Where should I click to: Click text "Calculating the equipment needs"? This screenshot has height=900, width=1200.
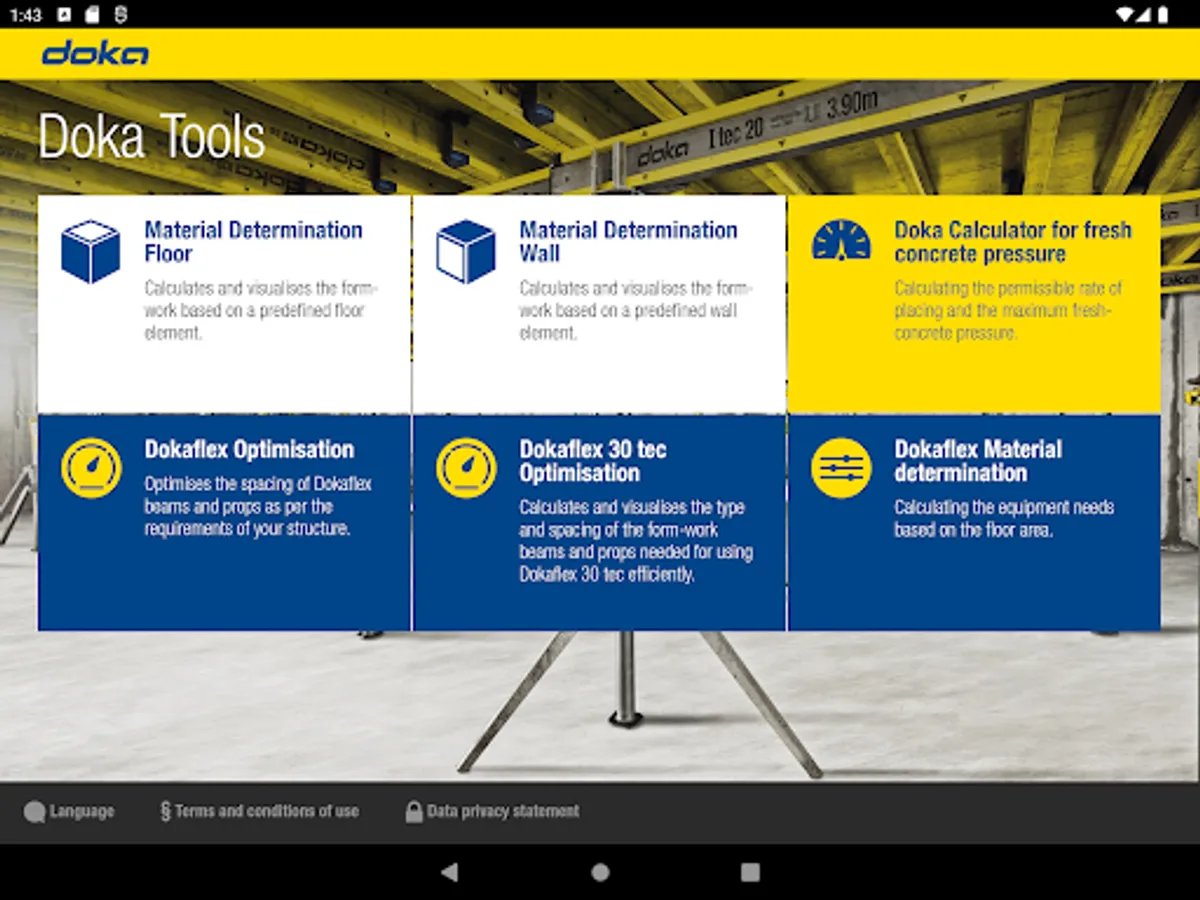point(1004,507)
